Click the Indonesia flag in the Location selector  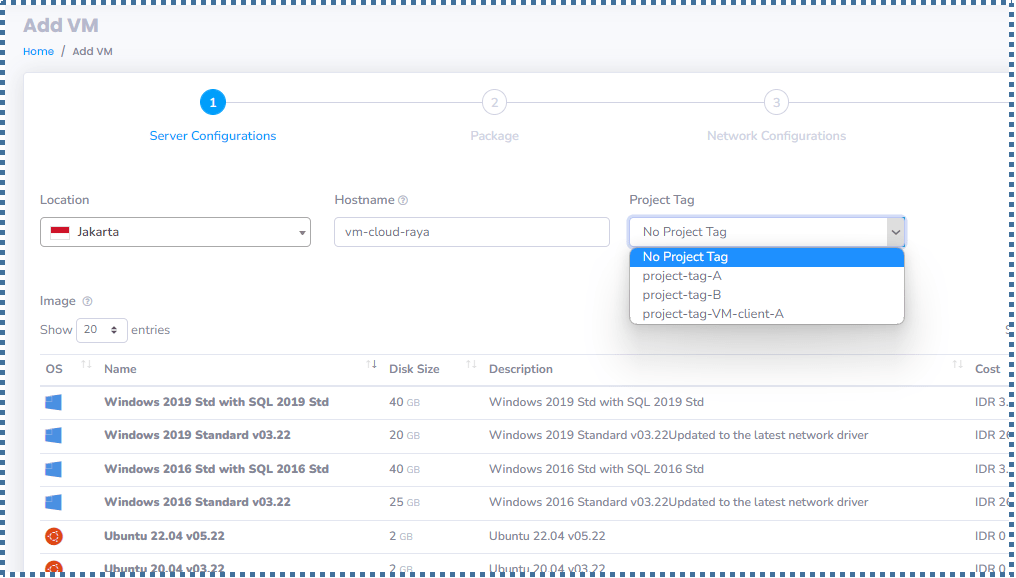point(58,231)
